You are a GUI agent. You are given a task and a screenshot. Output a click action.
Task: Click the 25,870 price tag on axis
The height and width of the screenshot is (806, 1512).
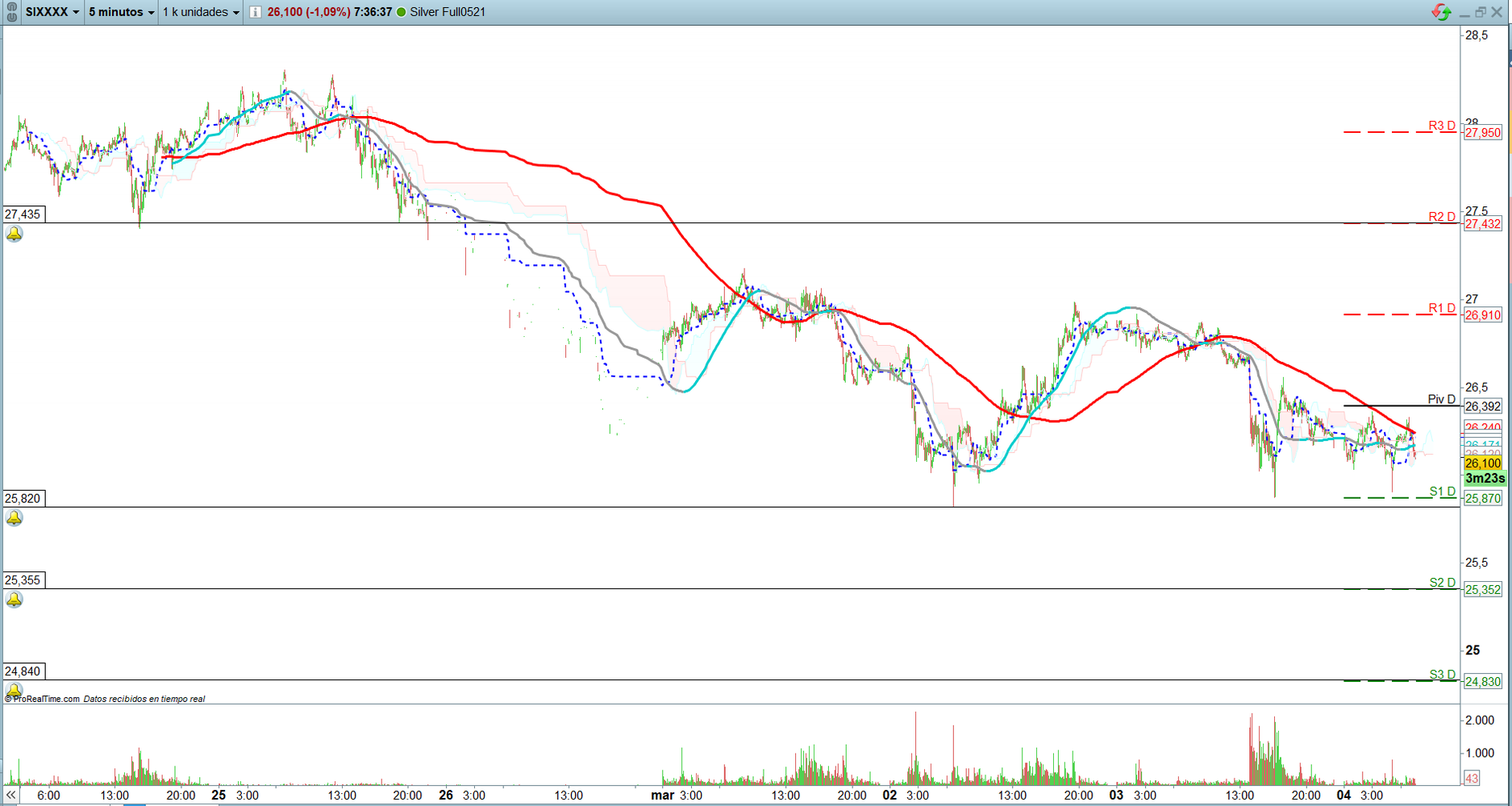1483,498
